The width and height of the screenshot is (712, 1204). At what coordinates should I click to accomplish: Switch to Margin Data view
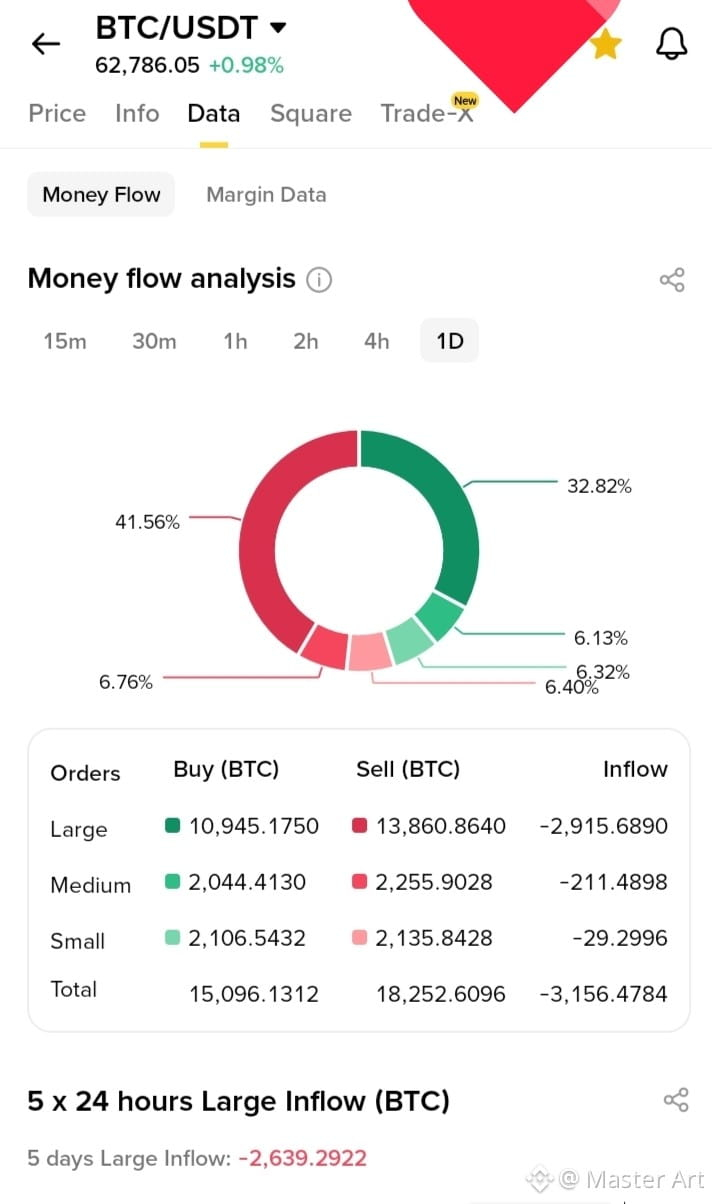[x=266, y=195]
